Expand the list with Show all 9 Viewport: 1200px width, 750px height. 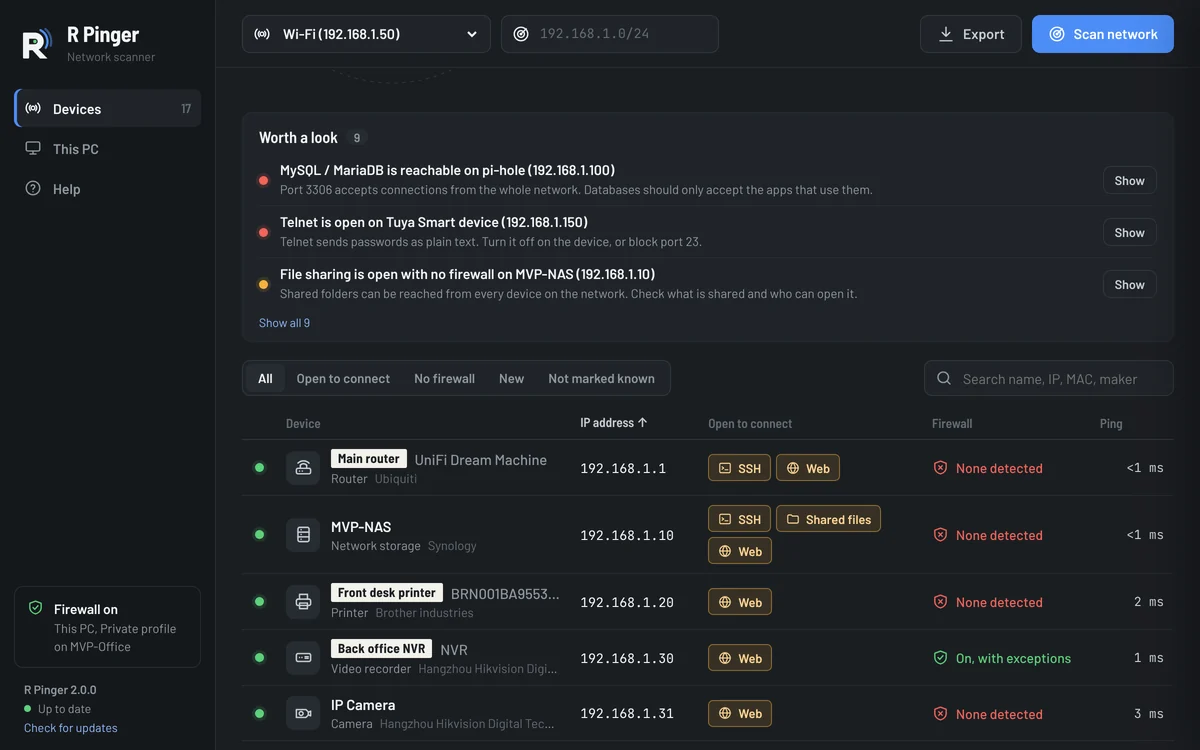click(x=284, y=323)
